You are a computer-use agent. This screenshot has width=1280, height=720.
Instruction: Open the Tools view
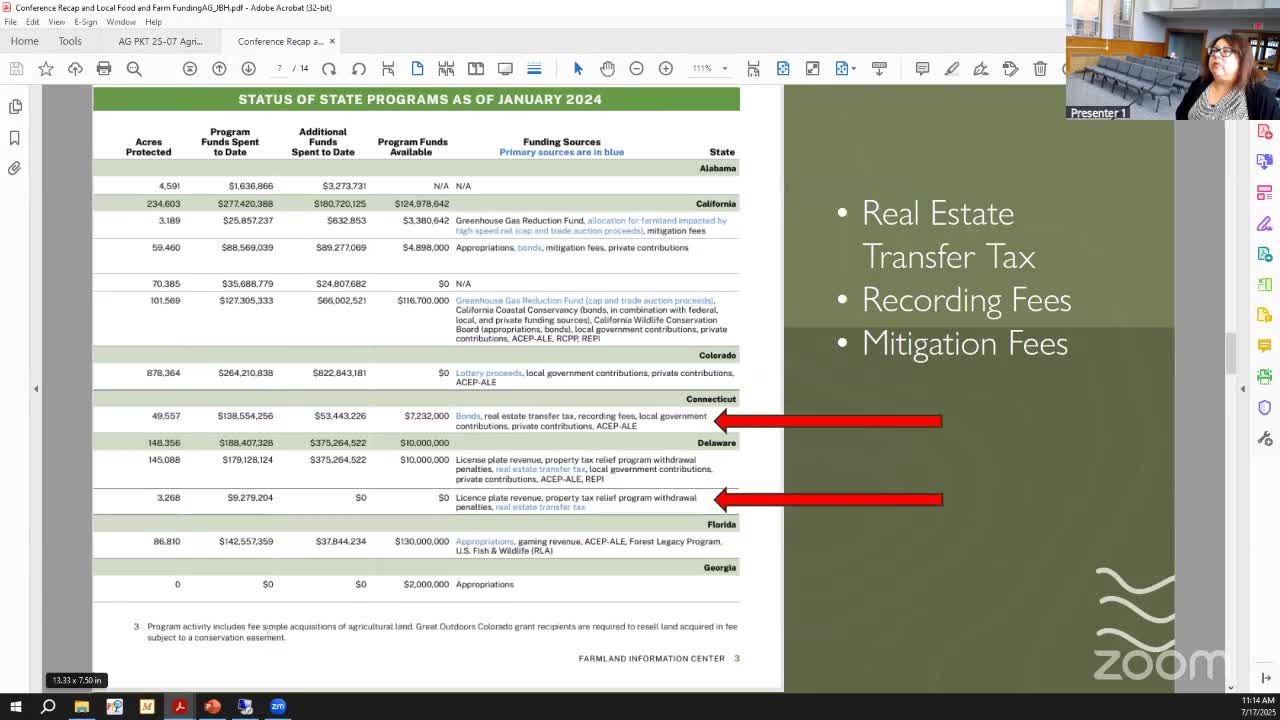pyautogui.click(x=70, y=41)
